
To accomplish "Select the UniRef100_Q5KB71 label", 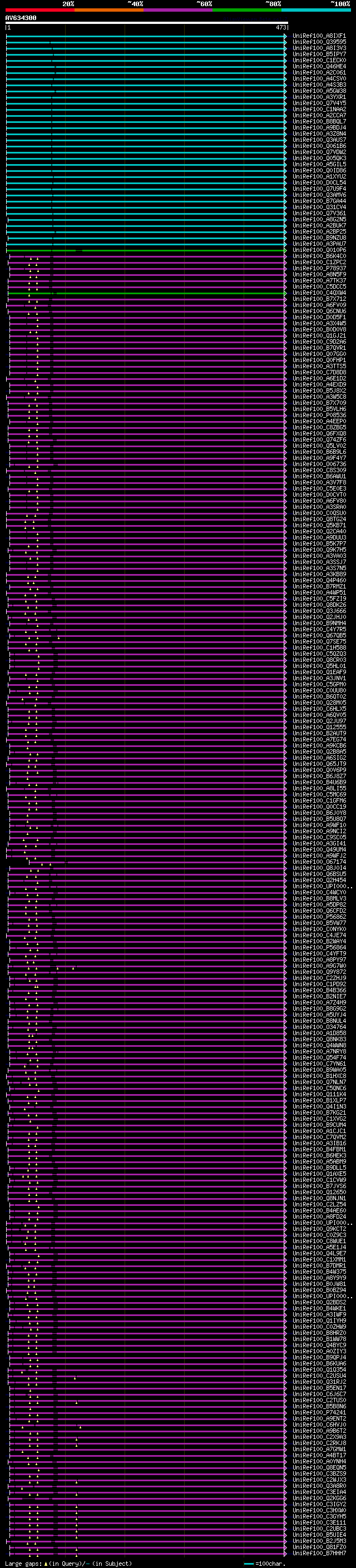I will tap(319, 525).
